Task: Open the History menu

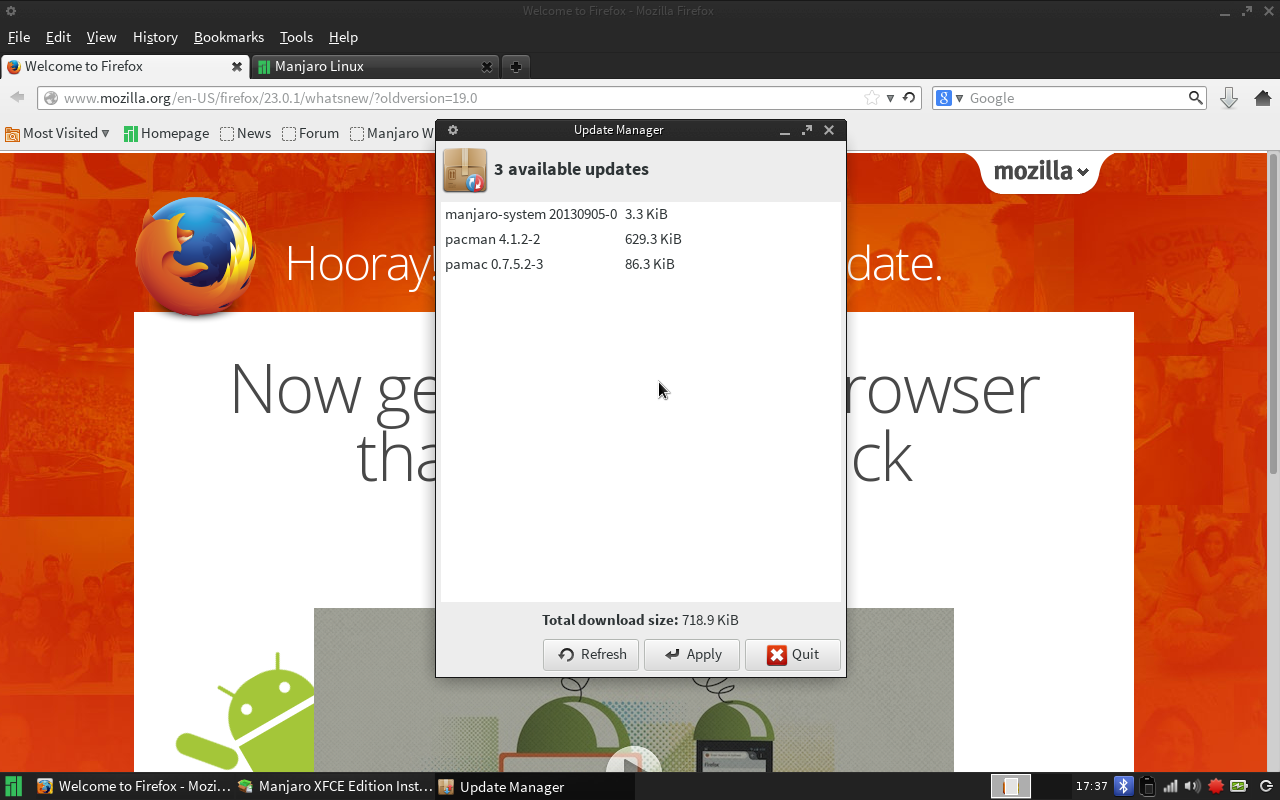Action: coord(155,37)
